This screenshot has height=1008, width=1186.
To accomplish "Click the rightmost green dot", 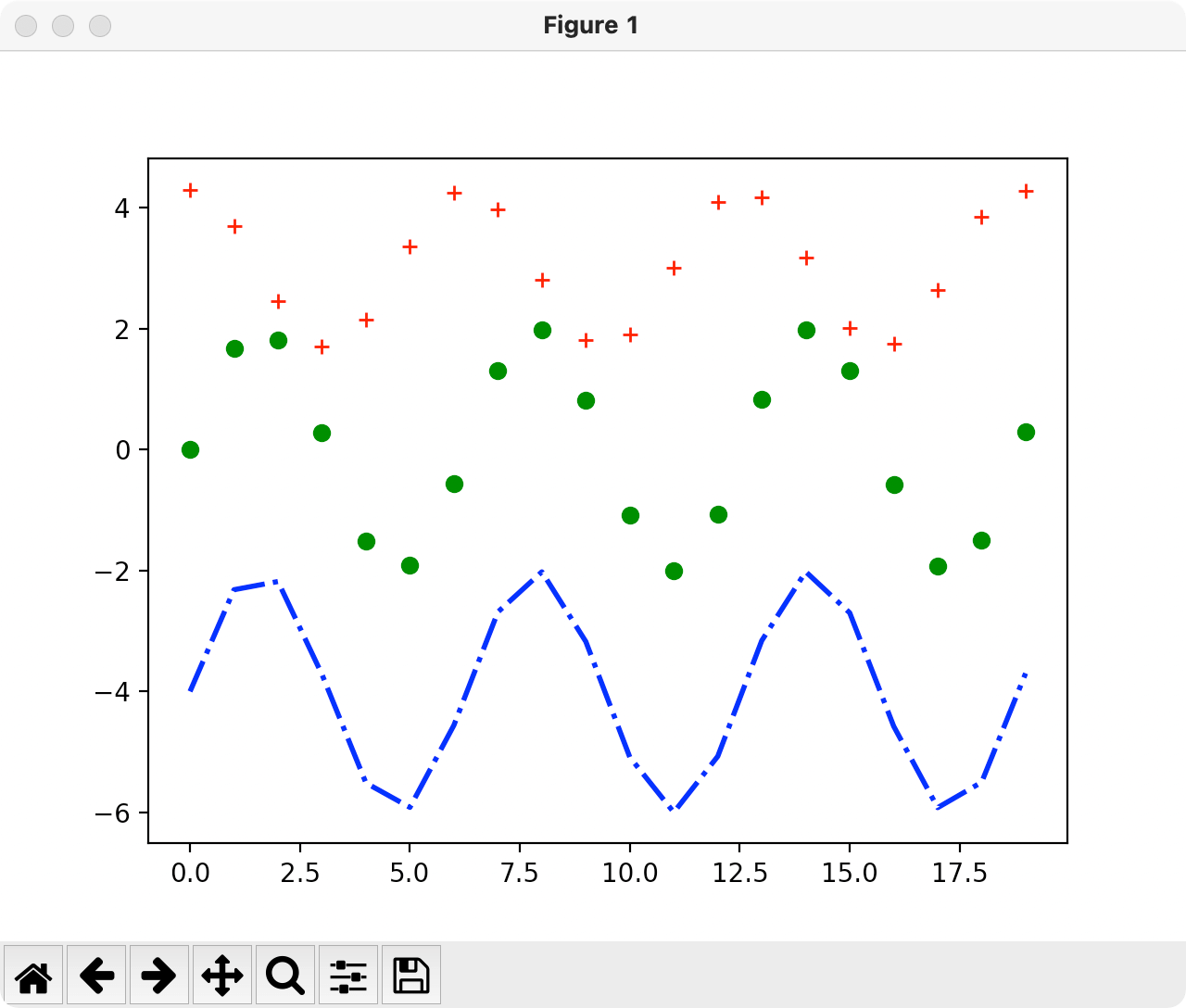I will (x=1026, y=432).
